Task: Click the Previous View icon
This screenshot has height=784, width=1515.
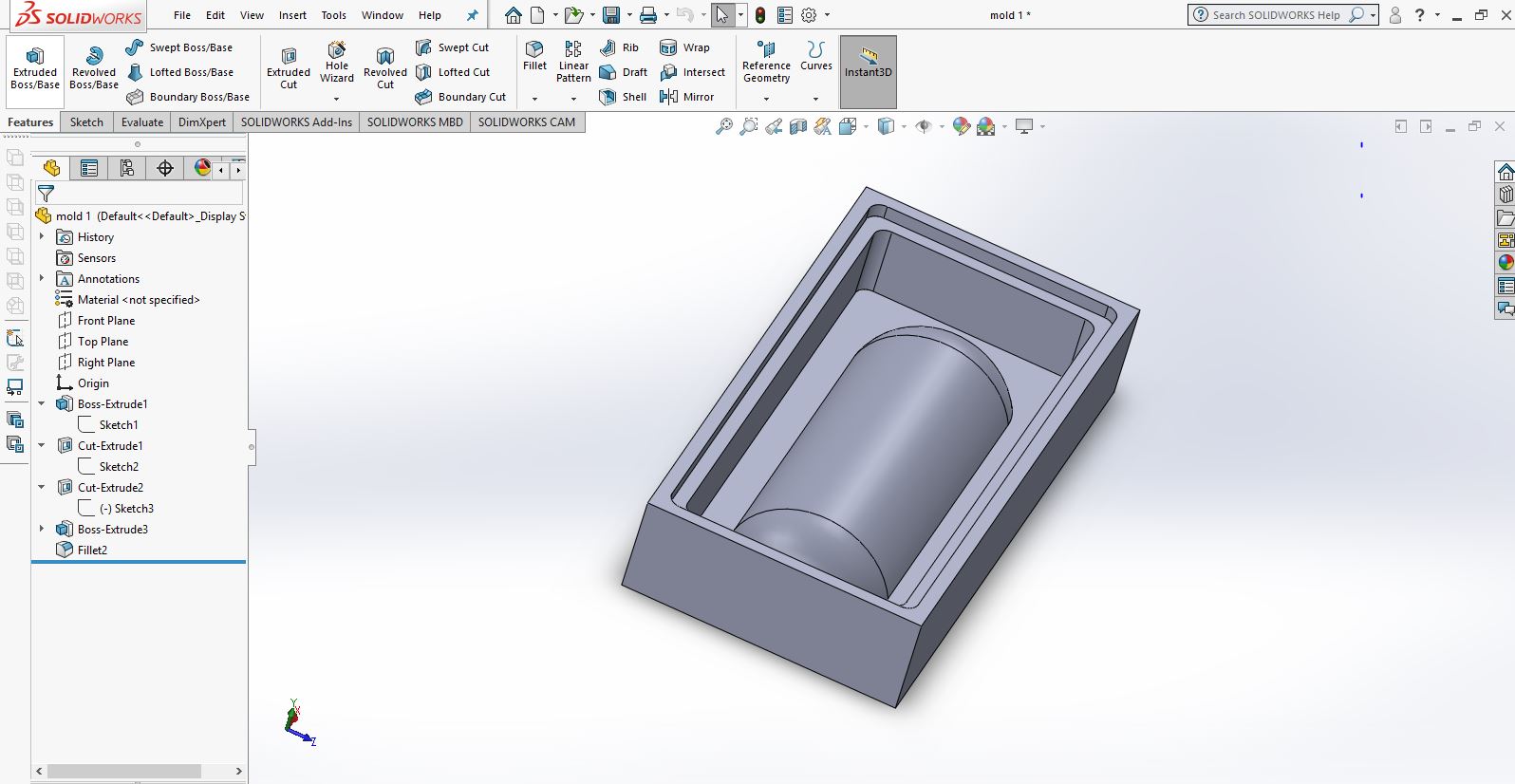Action: point(774,126)
